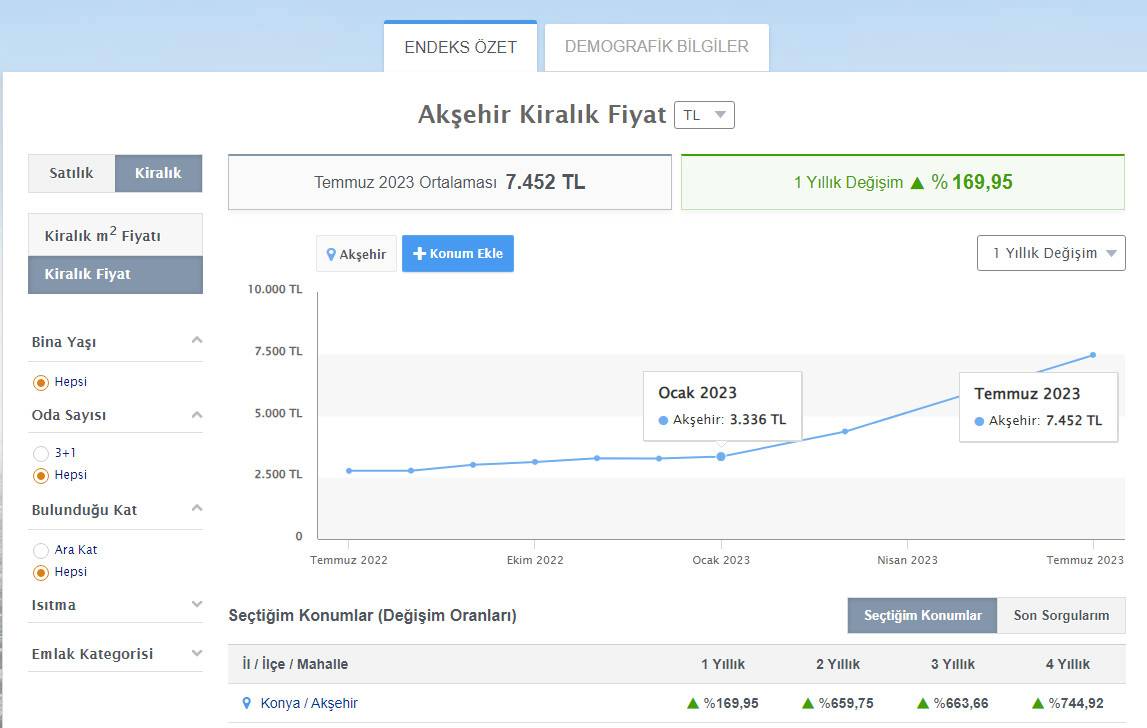Screen dimensions: 1147x728
Task: Select the 3+1 radio button
Action: [x=40, y=453]
